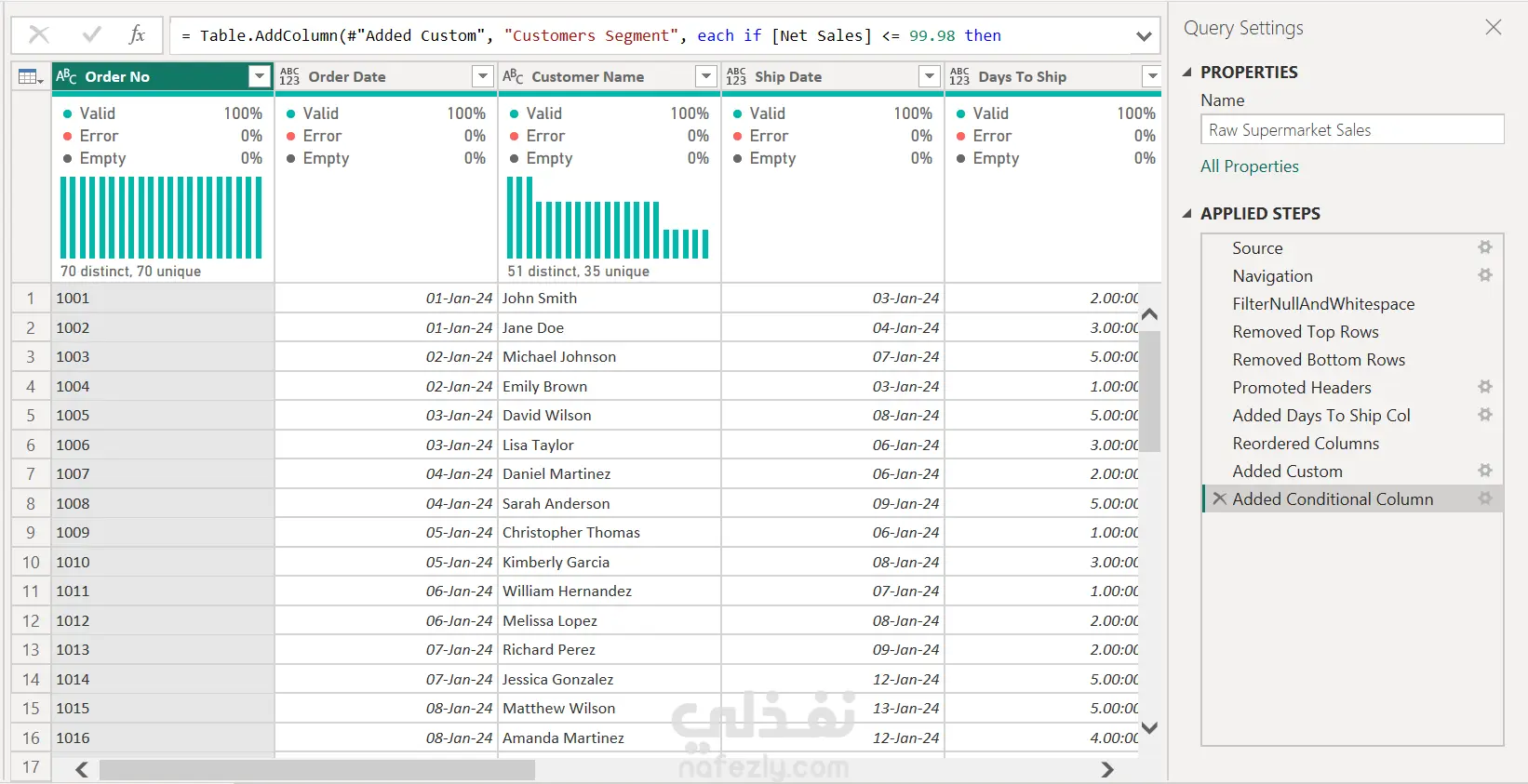
Task: Select the Added Conditional Column step
Action: [1352, 498]
